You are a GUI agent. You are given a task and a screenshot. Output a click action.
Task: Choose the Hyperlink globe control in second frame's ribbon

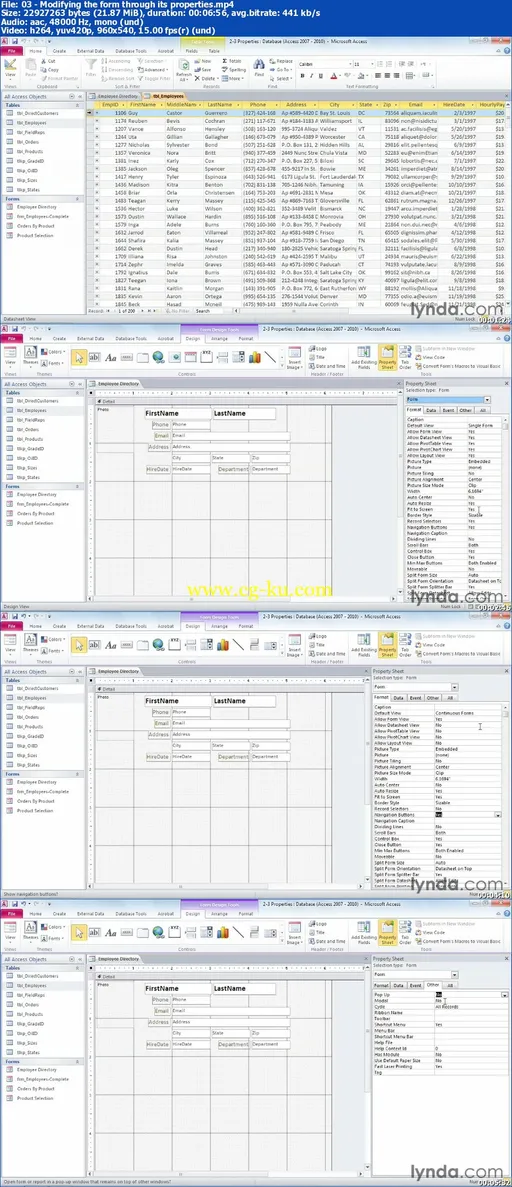tap(158, 357)
